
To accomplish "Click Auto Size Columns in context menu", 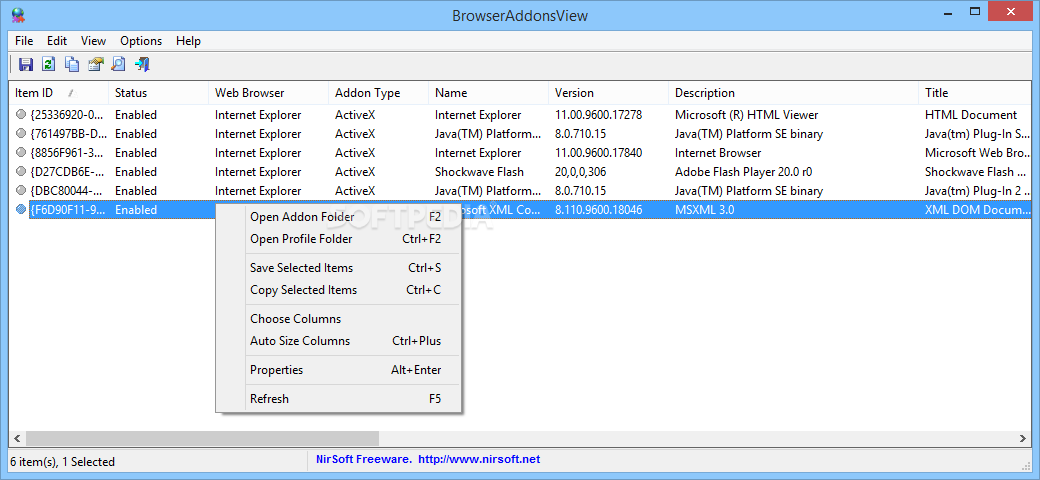I will (338, 341).
